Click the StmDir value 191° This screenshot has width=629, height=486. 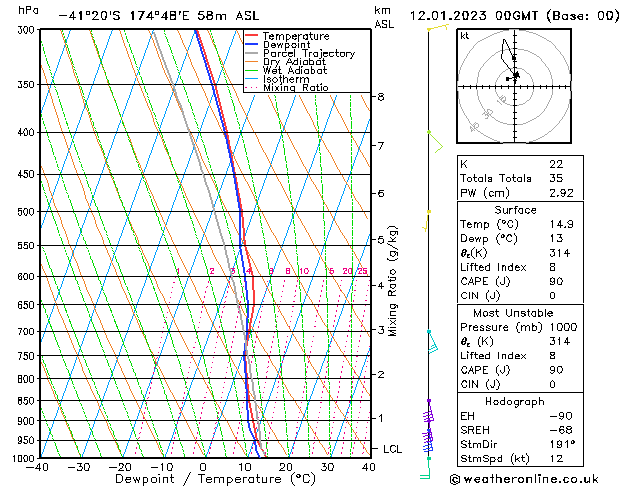562,444
